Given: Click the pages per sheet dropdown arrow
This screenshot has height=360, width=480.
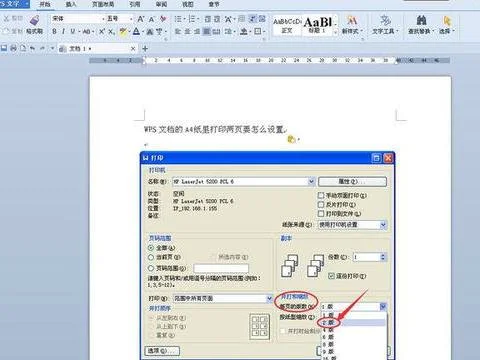Looking at the screenshot, I should [x=383, y=306].
